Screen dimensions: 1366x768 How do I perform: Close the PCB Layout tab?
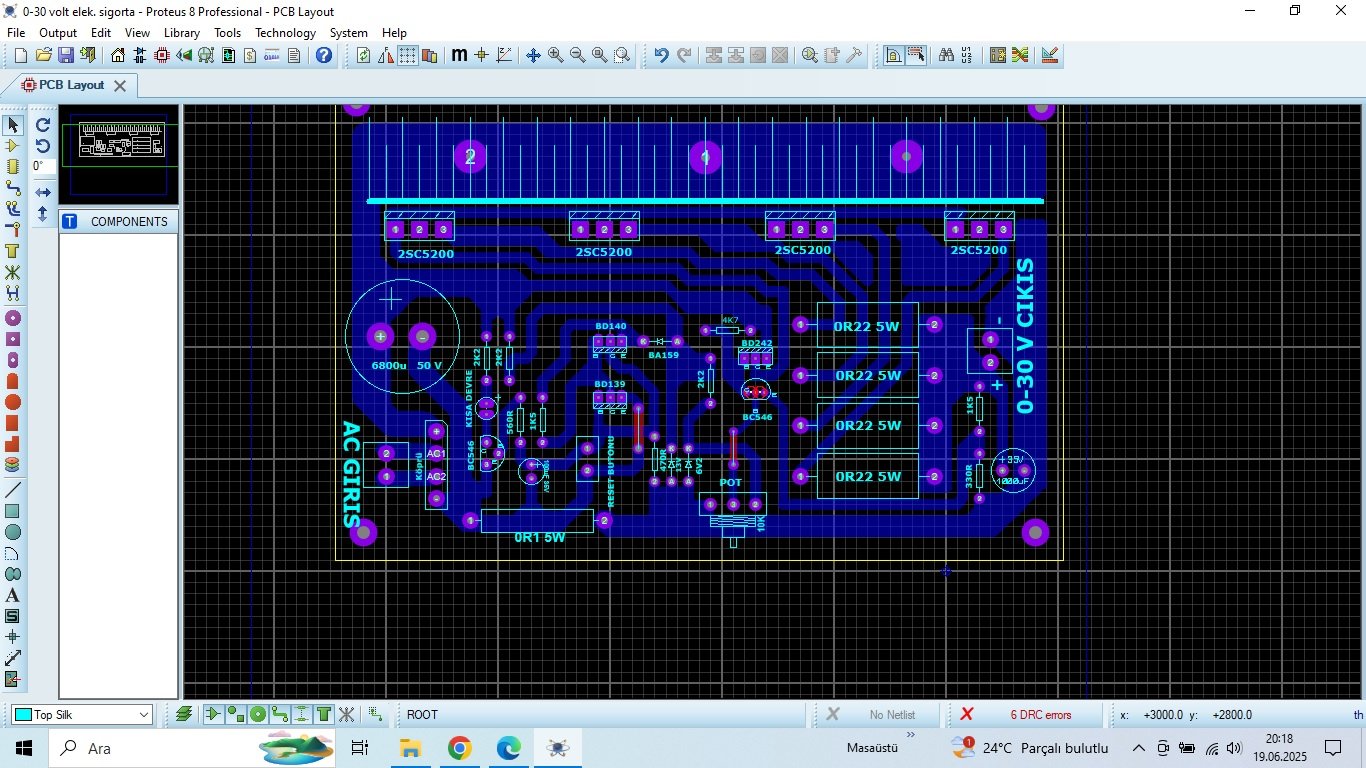119,86
